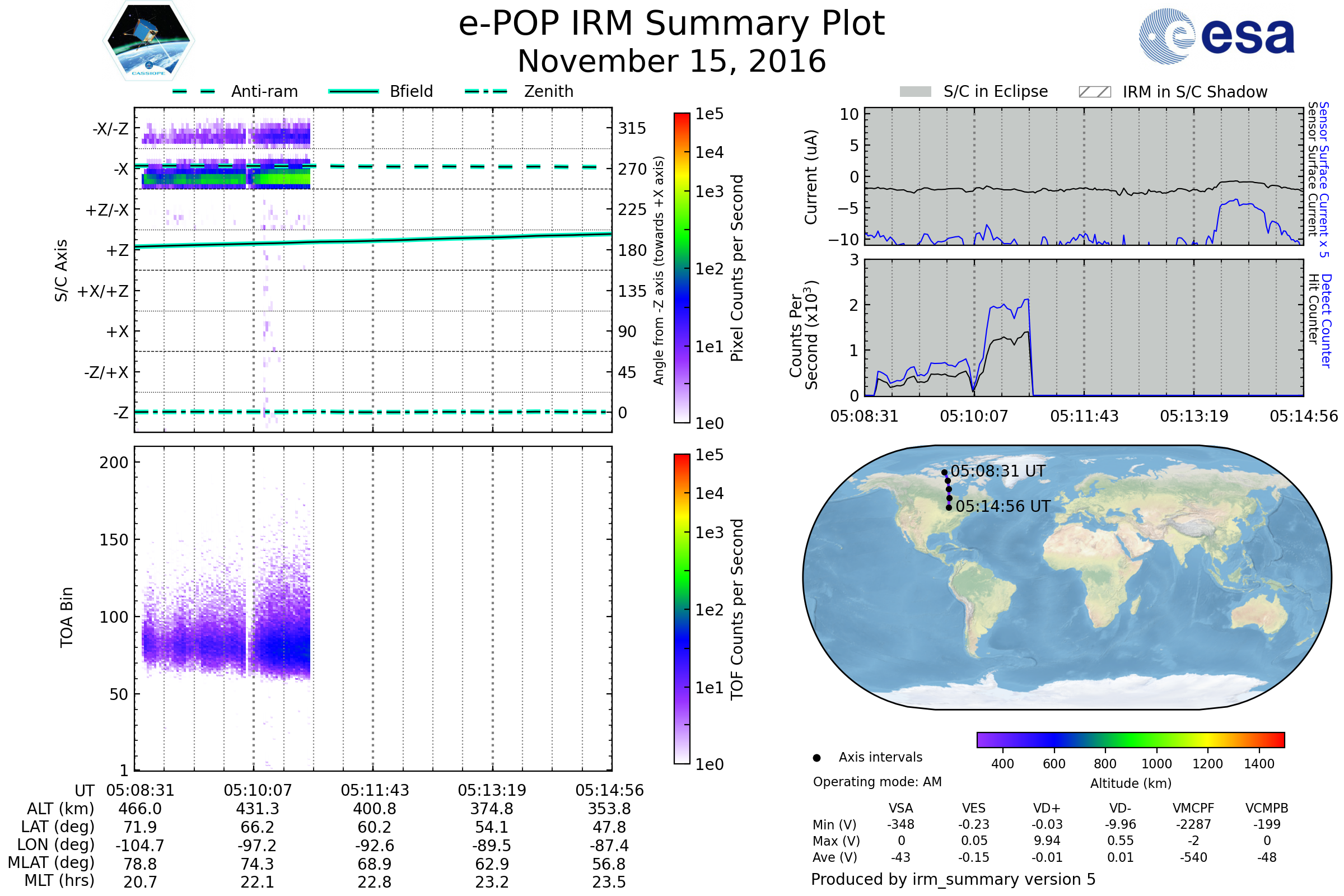The height and width of the screenshot is (896, 1344).
Task: Click the TOF Counts per Second colorbar
Action: point(682,609)
